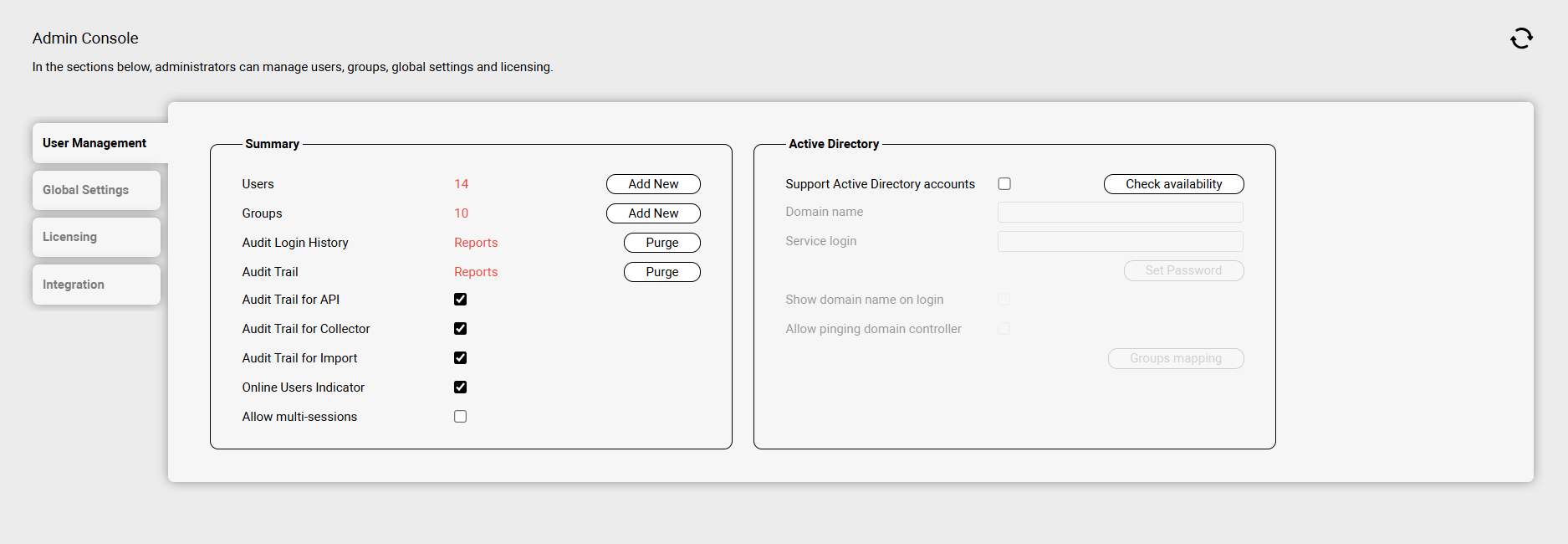Enable Allow multi-sessions checkbox

pos(460,417)
